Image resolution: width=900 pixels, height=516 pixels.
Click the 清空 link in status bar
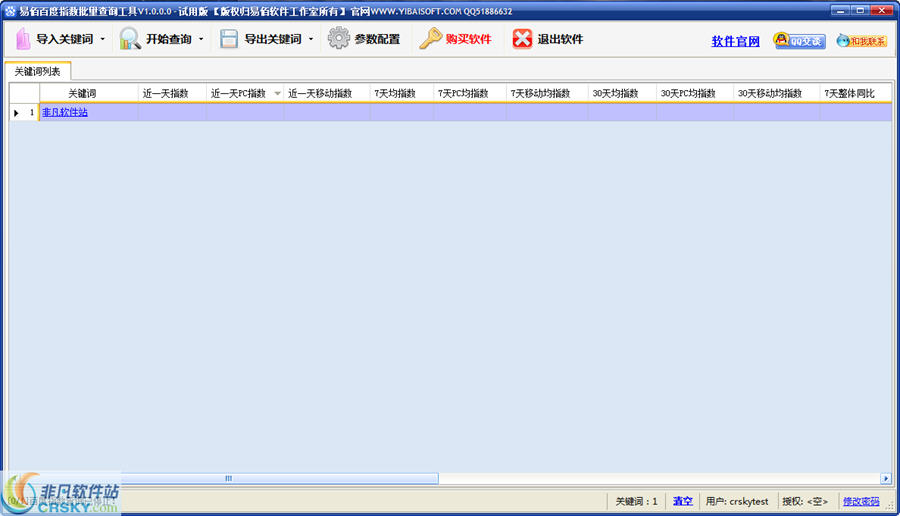682,501
